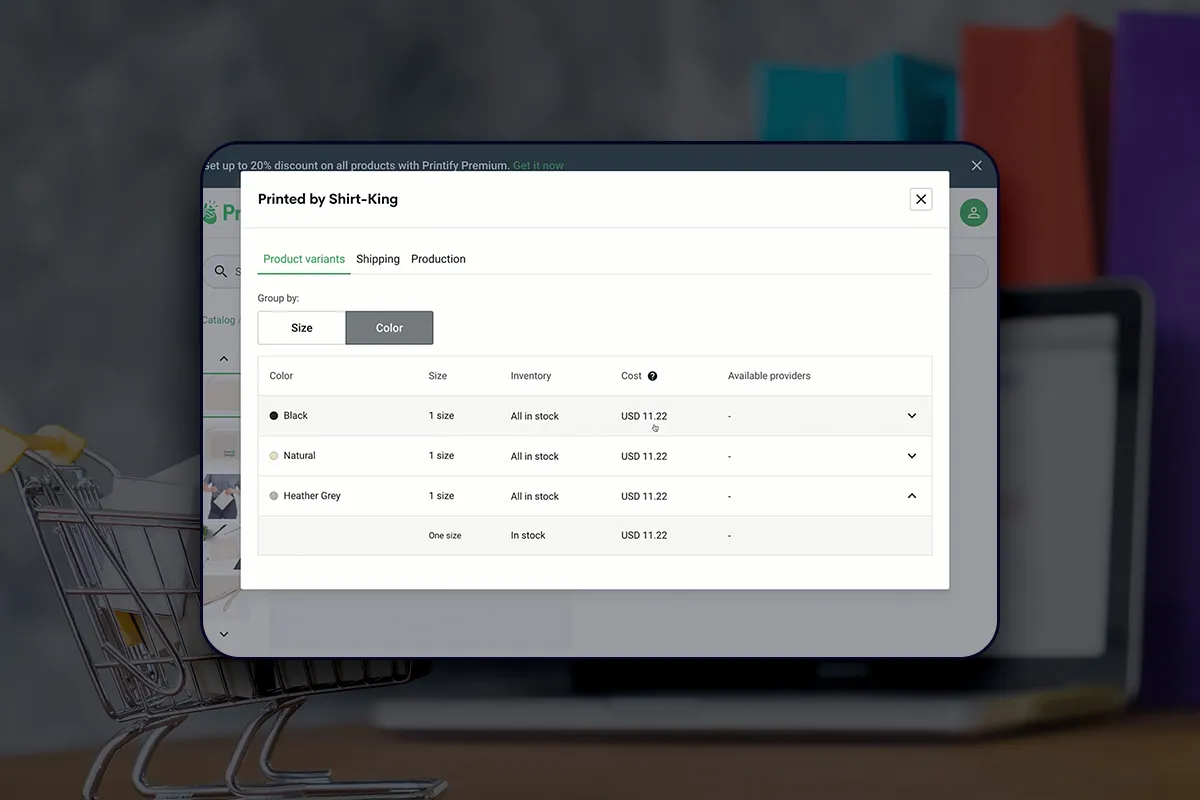The image size is (1200, 800).
Task: Click the Get it now link
Action: pos(538,165)
